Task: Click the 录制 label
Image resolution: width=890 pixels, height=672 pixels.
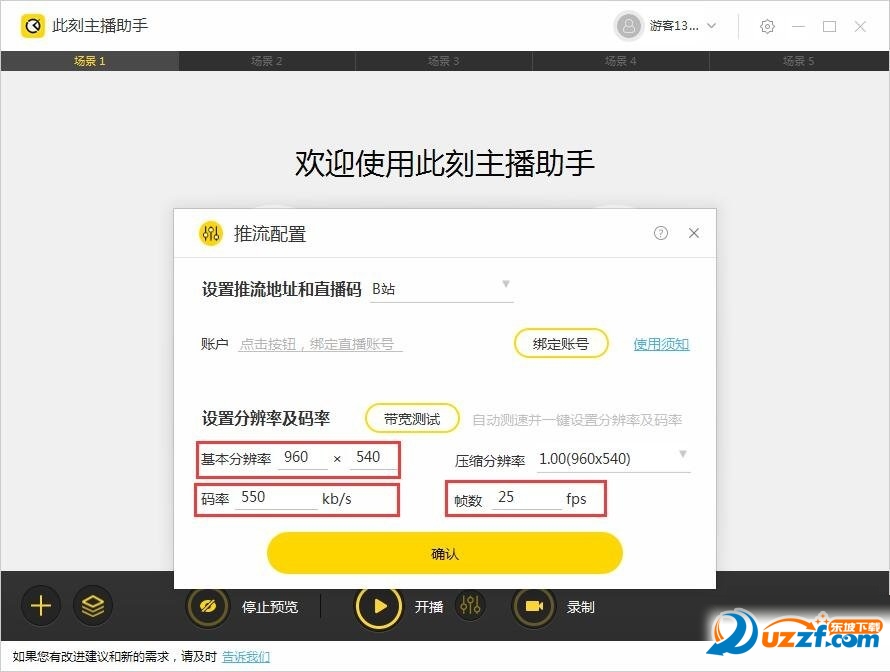Action: [x=580, y=607]
